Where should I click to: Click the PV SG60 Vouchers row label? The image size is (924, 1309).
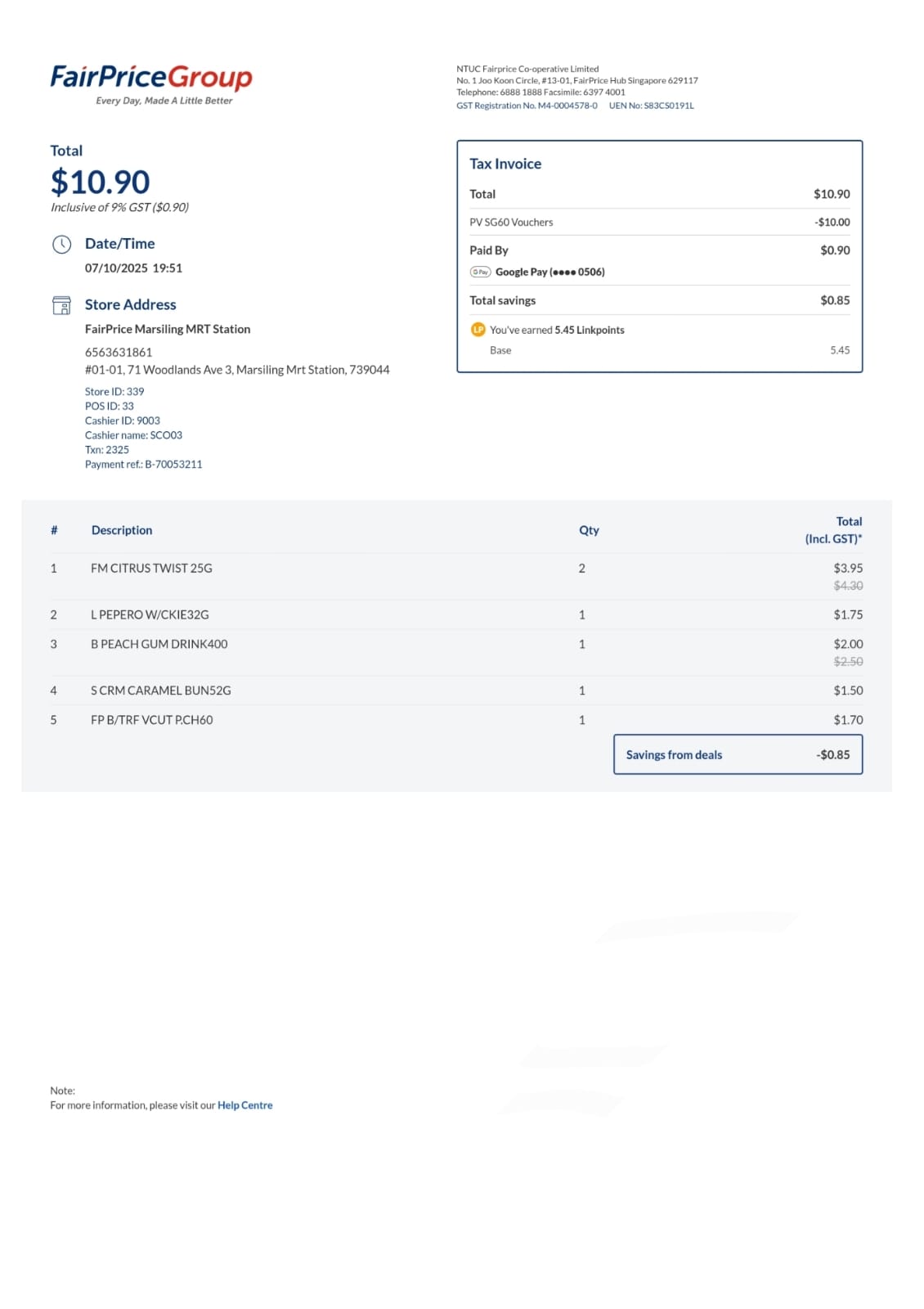511,222
